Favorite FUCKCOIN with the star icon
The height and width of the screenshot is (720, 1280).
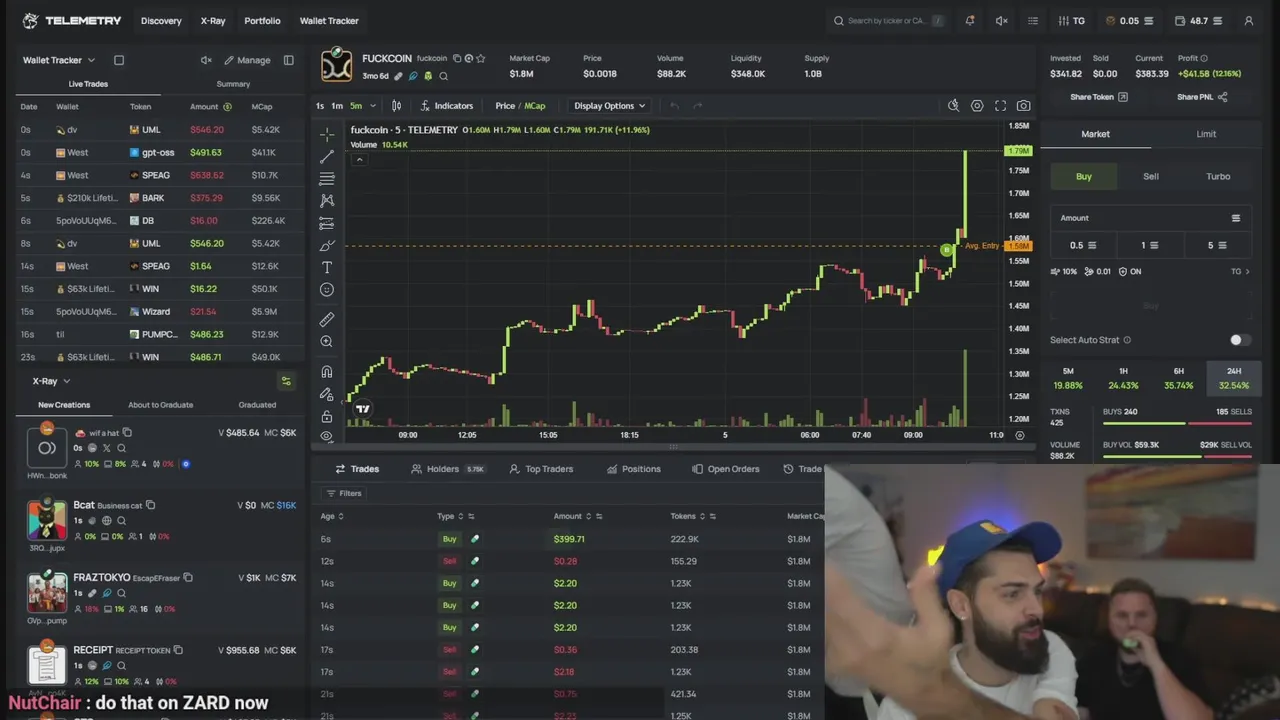pos(480,58)
